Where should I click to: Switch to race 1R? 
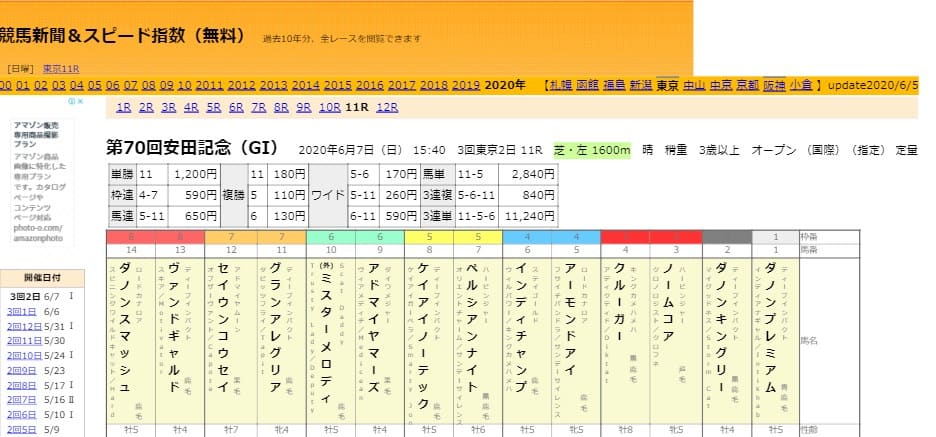click(x=124, y=107)
